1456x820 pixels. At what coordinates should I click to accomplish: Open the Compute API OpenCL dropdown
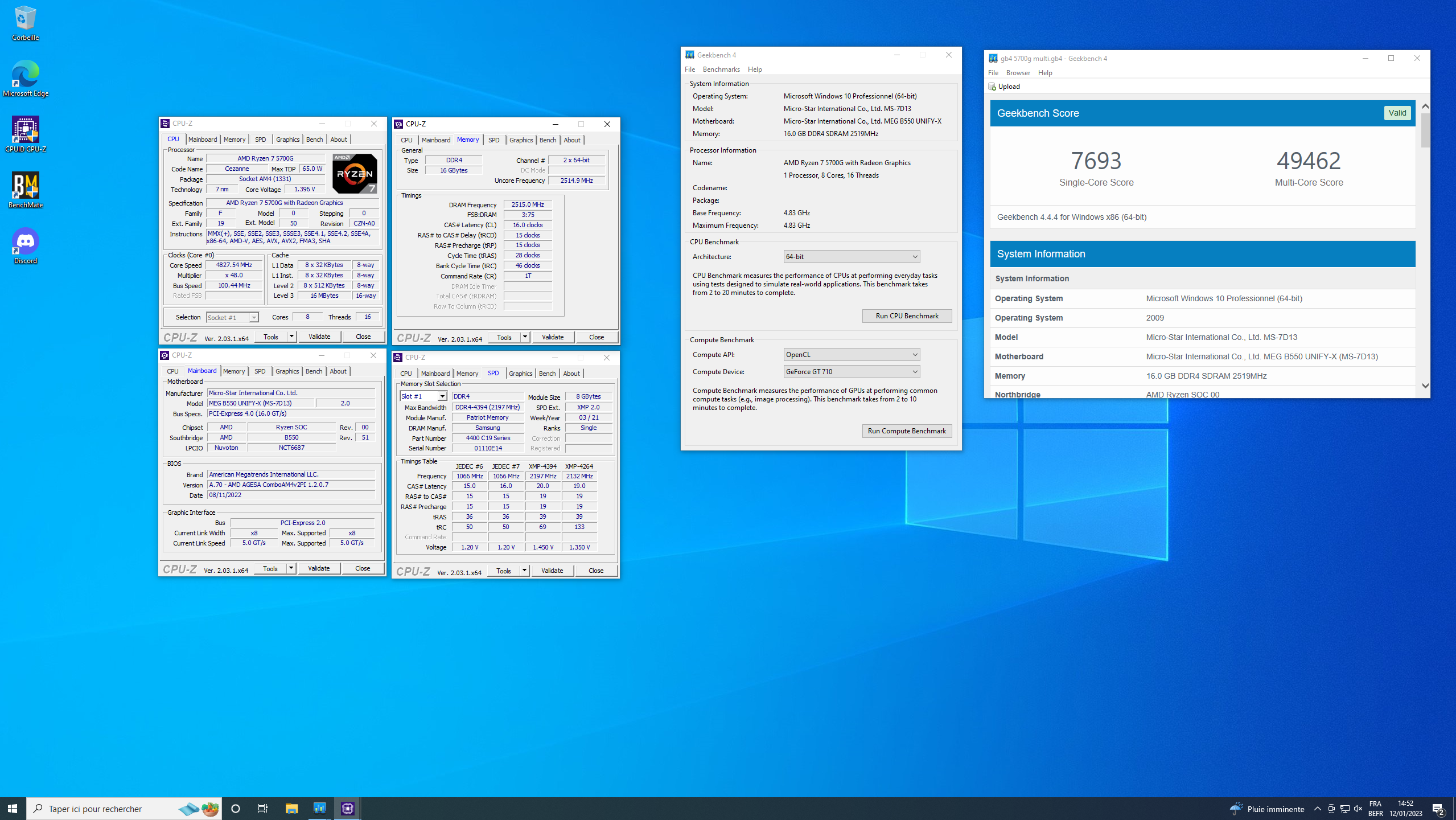click(852, 355)
